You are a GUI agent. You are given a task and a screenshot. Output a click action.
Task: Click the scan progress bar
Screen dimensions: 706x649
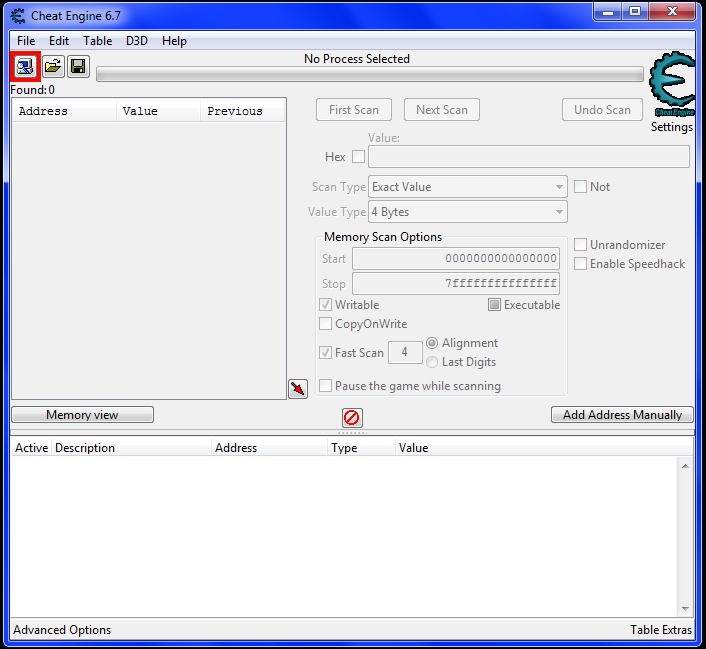pyautogui.click(x=370, y=74)
